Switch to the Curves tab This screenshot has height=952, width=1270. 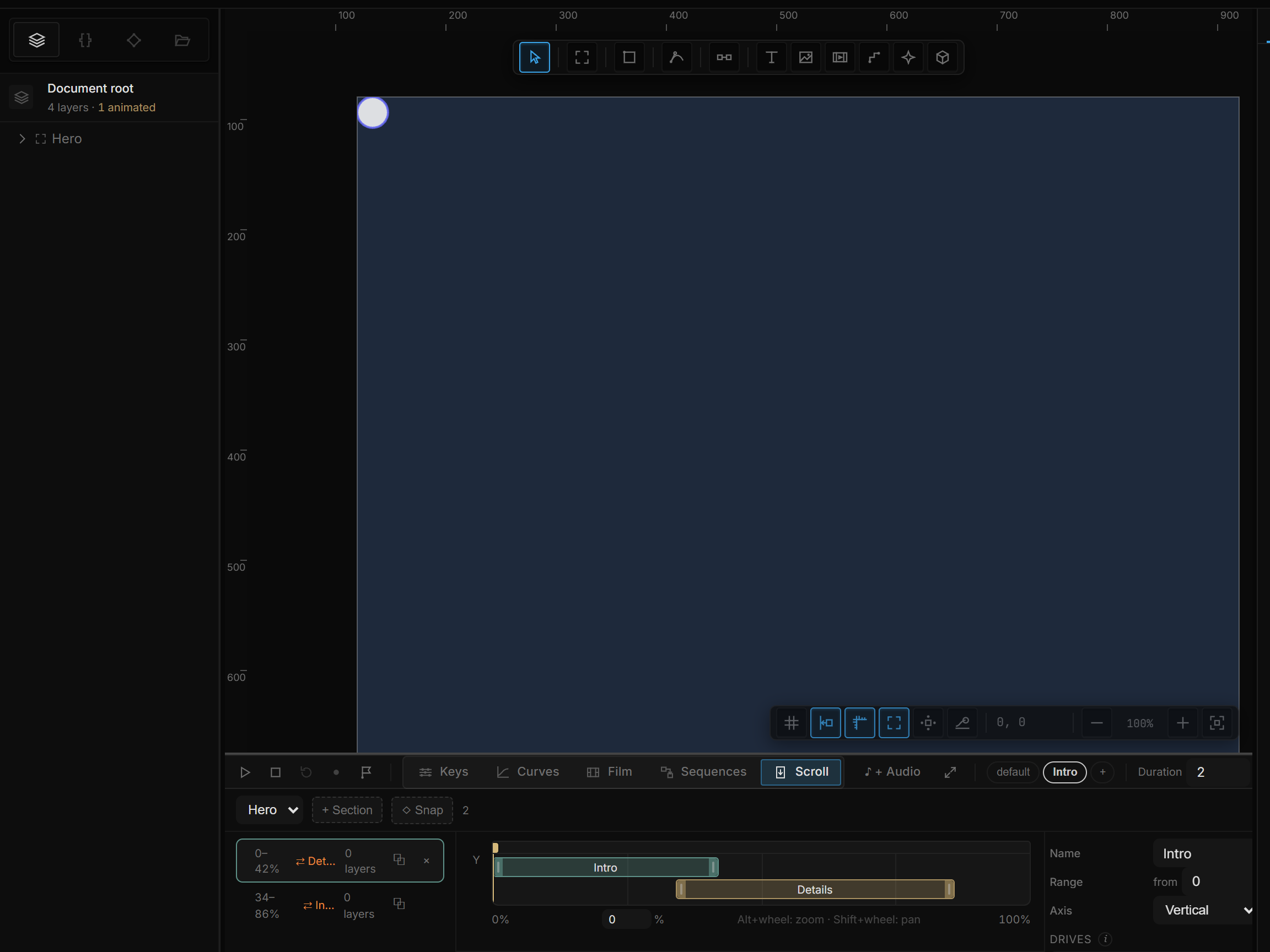click(528, 772)
